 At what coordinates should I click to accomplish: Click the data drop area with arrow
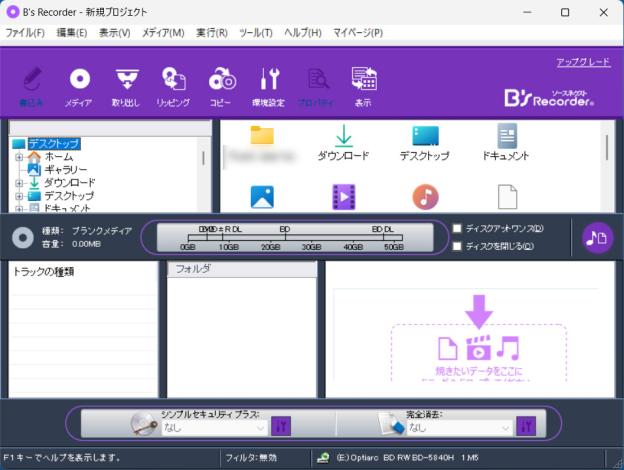tap(479, 338)
